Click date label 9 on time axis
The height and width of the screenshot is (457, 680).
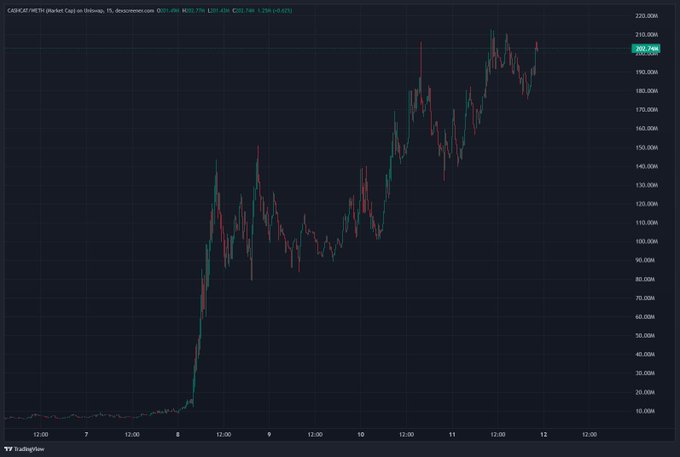(x=269, y=434)
